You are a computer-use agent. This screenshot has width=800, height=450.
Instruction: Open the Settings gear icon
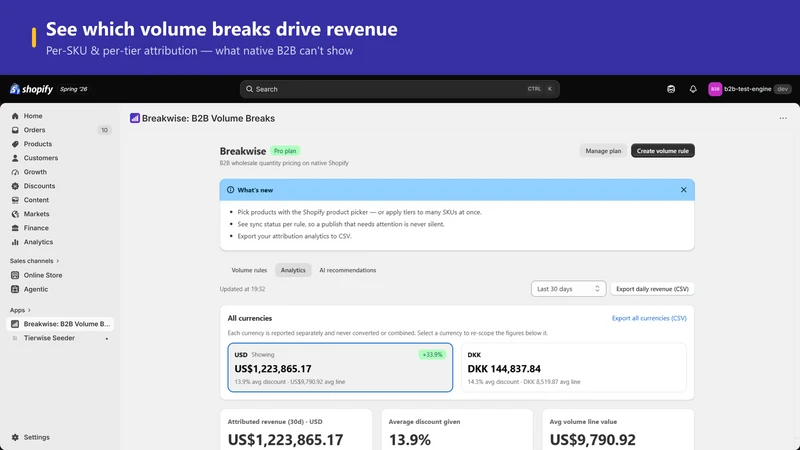coord(15,437)
